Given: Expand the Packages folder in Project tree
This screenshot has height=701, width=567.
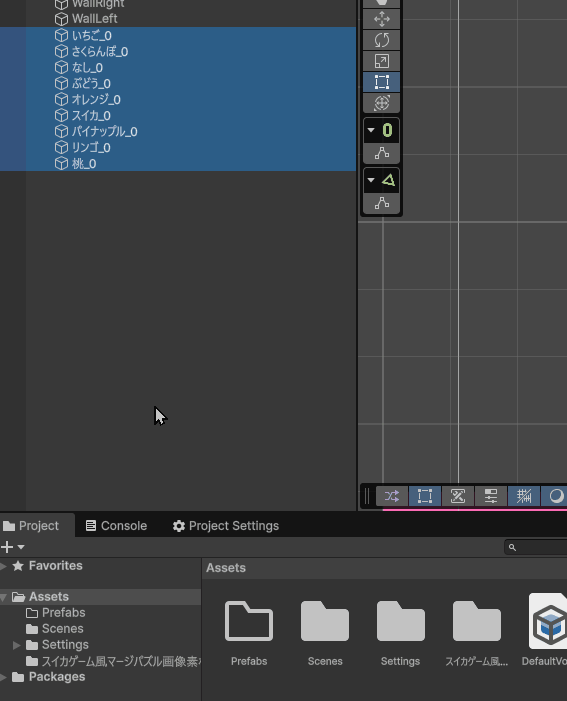Looking at the screenshot, I should click(x=4, y=677).
